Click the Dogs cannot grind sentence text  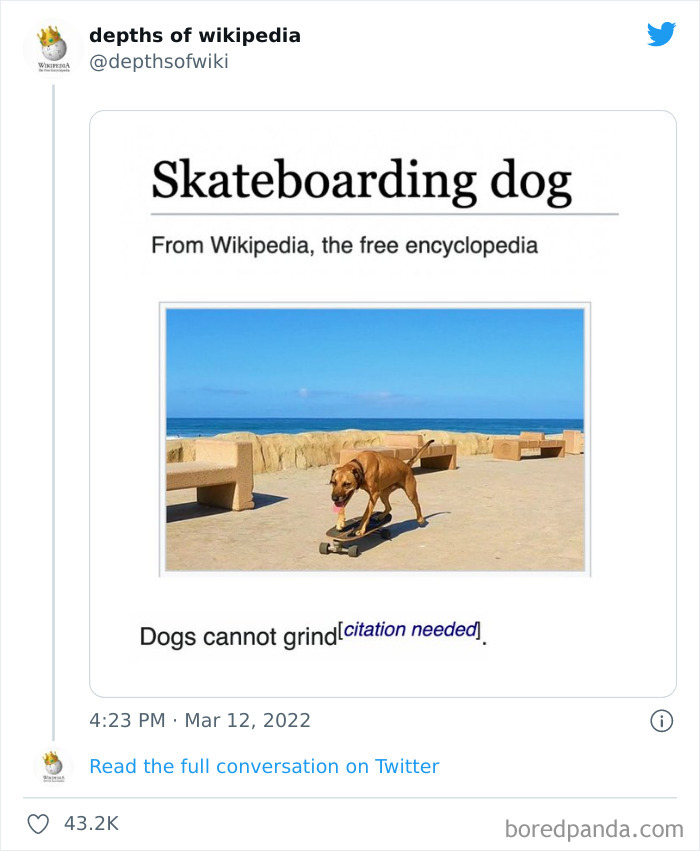pyautogui.click(x=238, y=637)
